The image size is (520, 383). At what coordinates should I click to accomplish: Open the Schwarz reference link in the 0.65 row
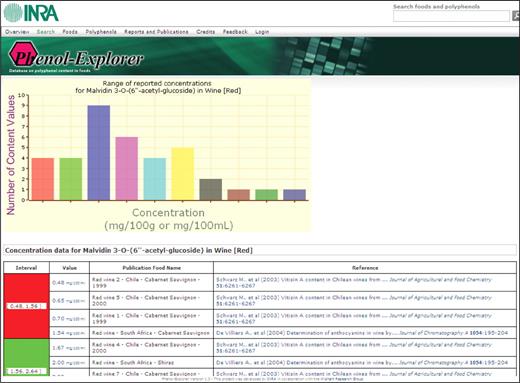tap(354, 300)
